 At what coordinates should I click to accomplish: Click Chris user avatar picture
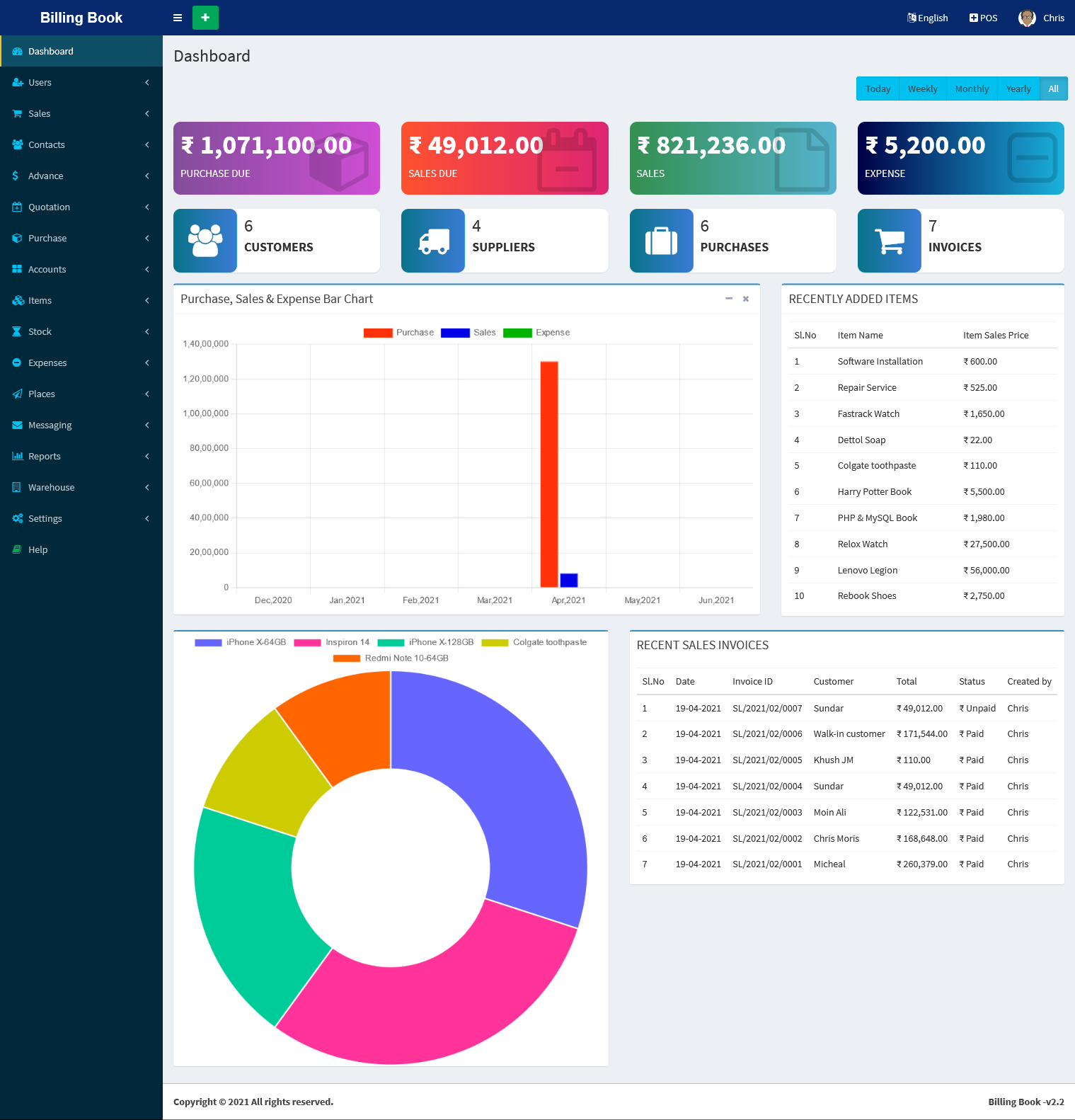[1027, 18]
